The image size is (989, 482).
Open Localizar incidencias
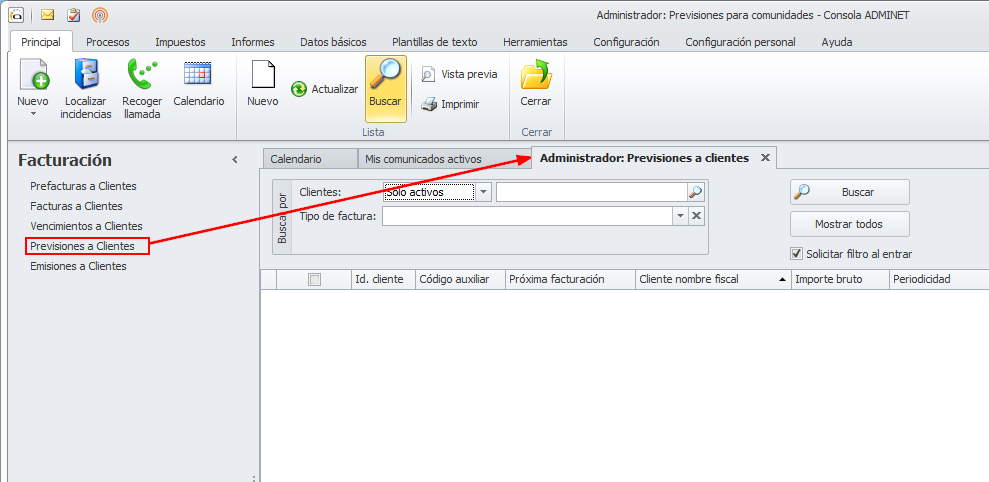[86, 90]
